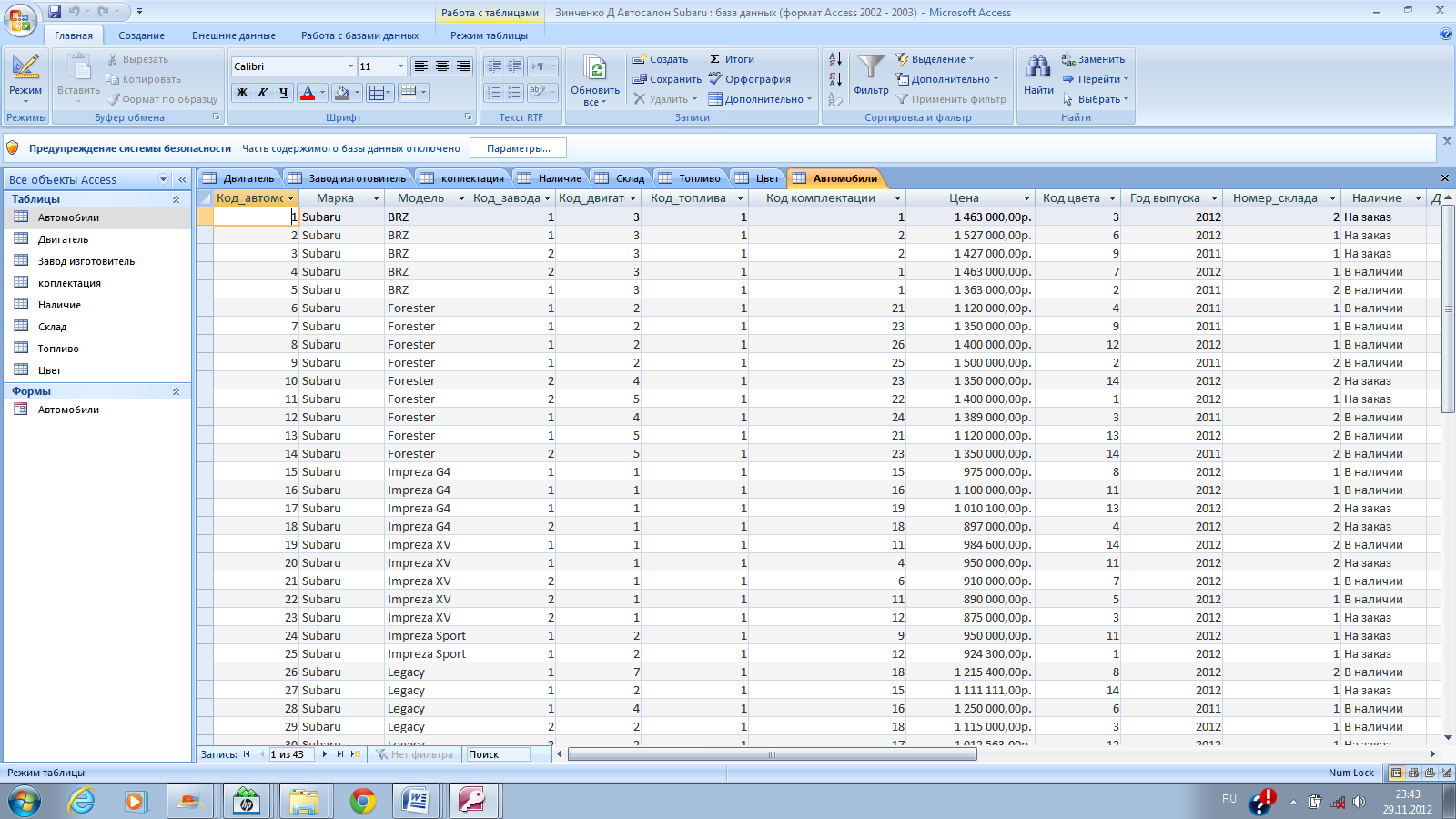Collapse the navigation pane shutter
The height and width of the screenshot is (819, 1456).
click(182, 179)
